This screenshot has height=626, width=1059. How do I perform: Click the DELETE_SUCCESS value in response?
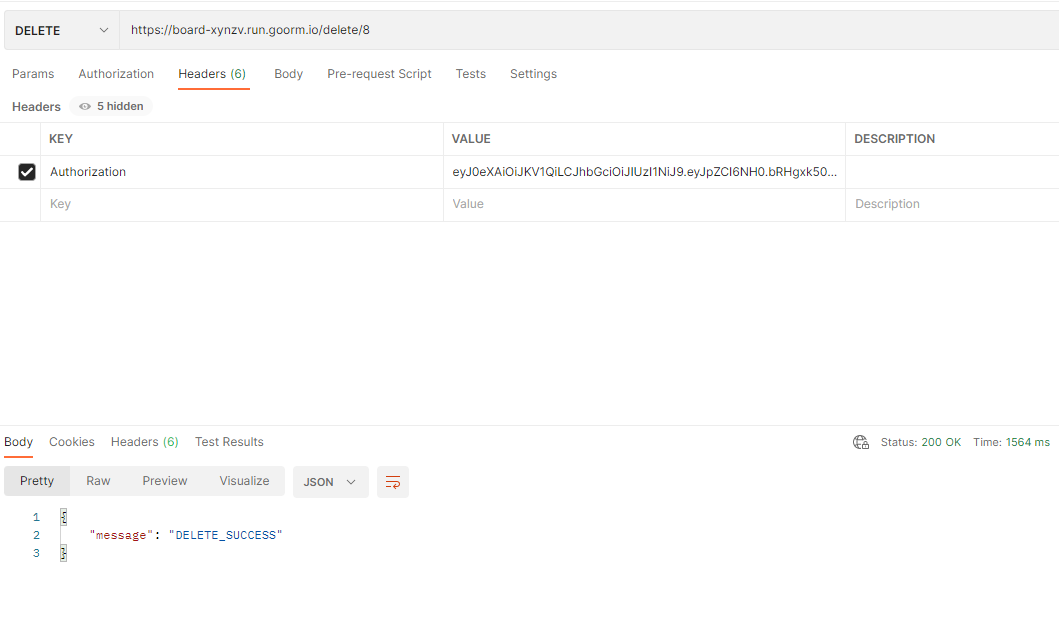pos(226,535)
